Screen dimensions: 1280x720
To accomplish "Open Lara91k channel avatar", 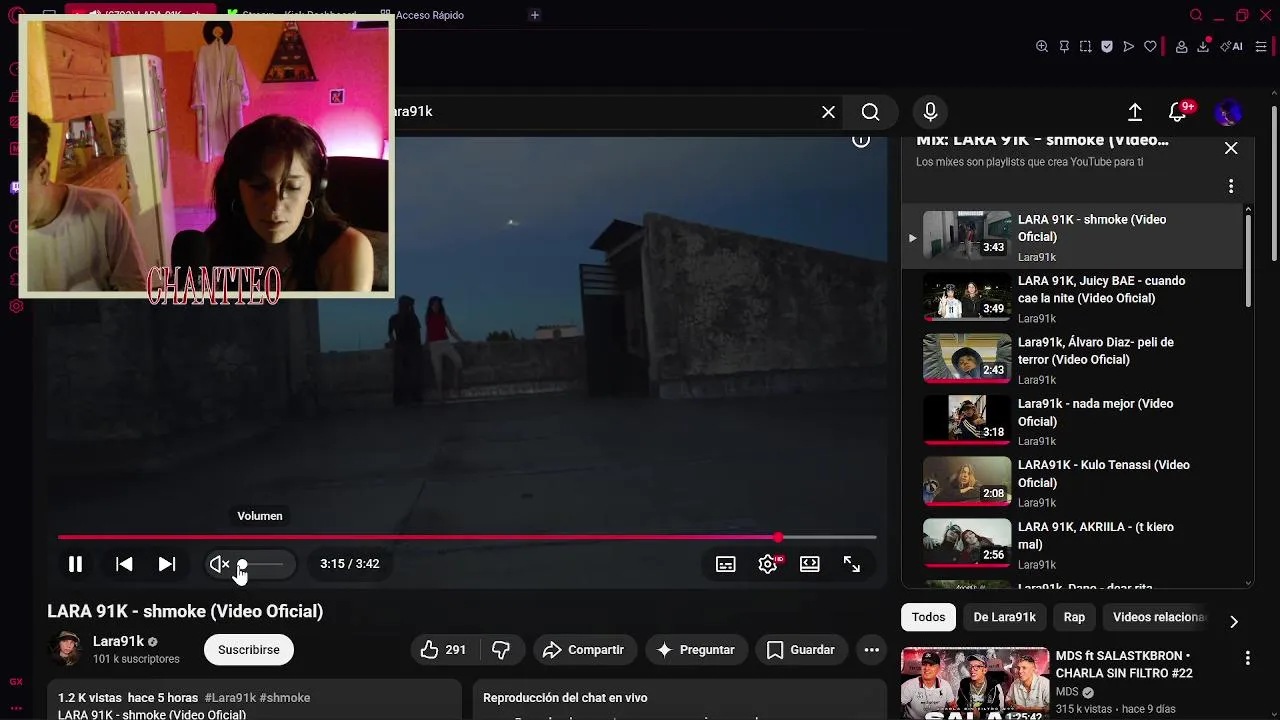I will (66, 650).
